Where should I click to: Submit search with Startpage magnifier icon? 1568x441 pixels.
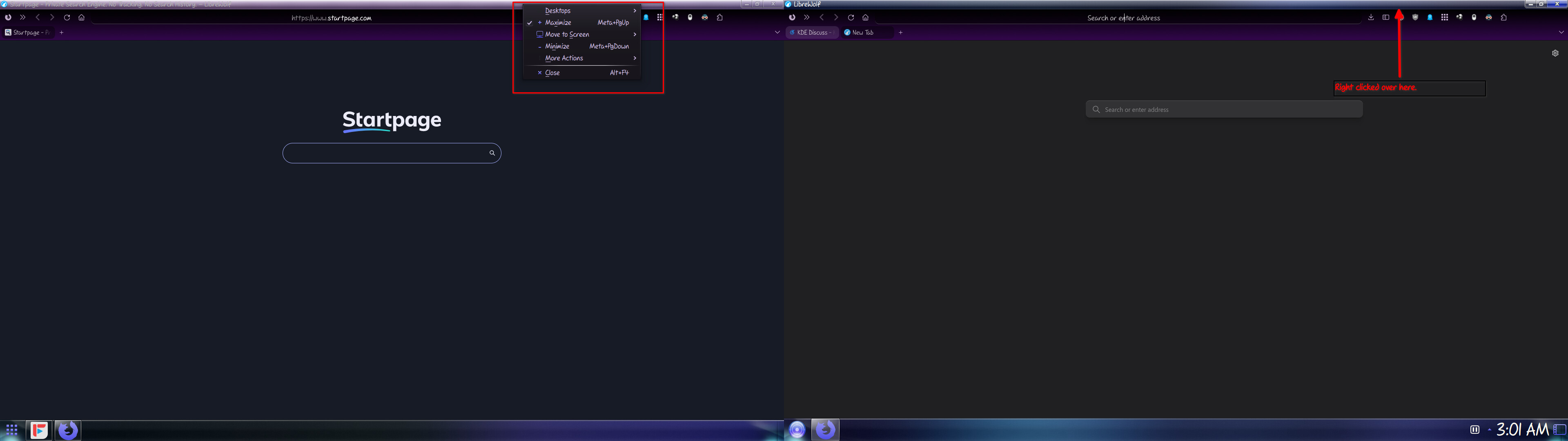tap(492, 153)
